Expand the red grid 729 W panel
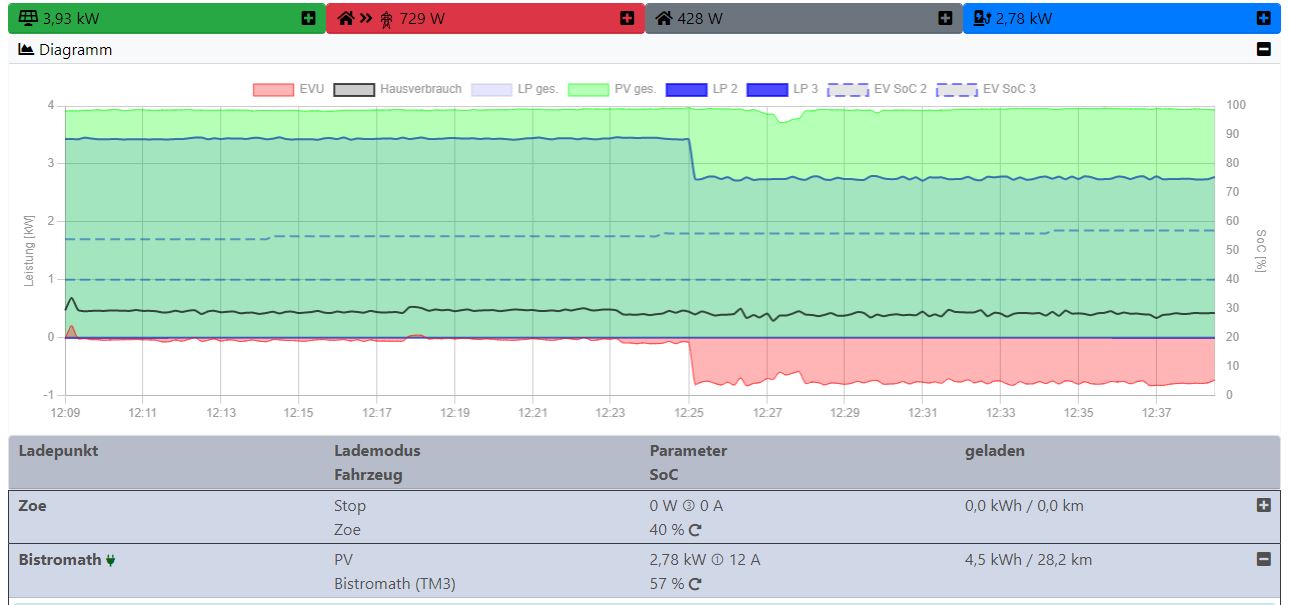Screen dimensions: 1289x605 pos(627,18)
